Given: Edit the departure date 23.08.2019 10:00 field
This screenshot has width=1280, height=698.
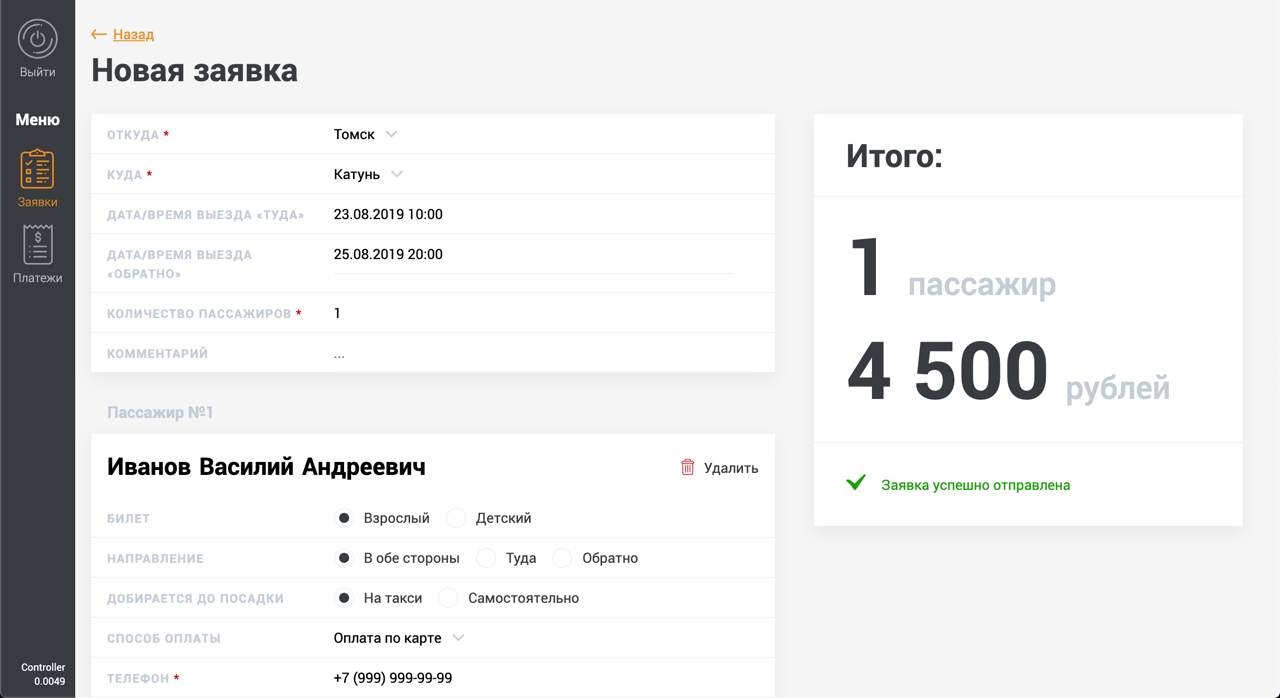Looking at the screenshot, I should click(x=388, y=214).
